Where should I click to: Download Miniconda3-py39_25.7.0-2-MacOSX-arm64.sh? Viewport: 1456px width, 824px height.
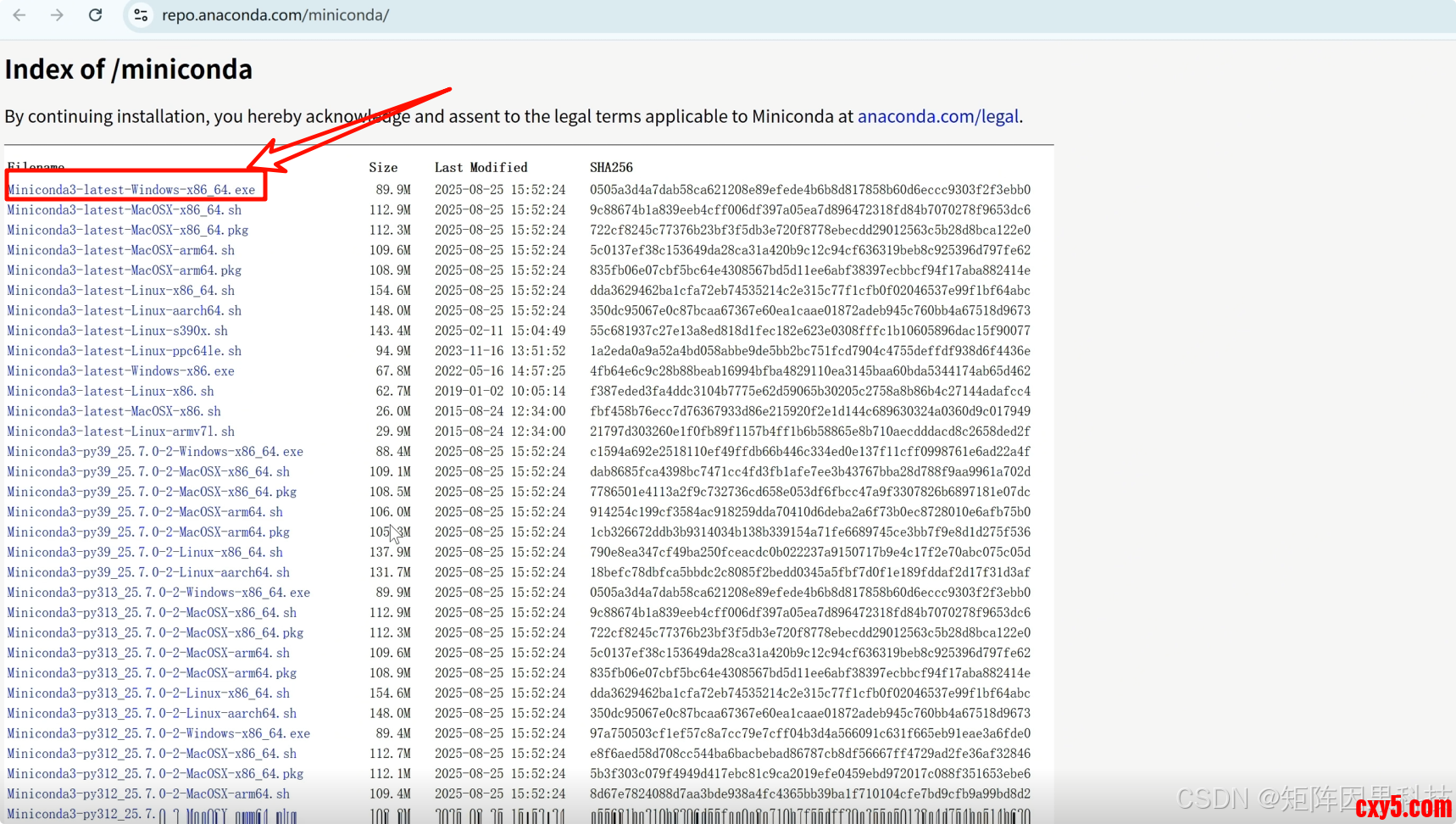pos(145,512)
